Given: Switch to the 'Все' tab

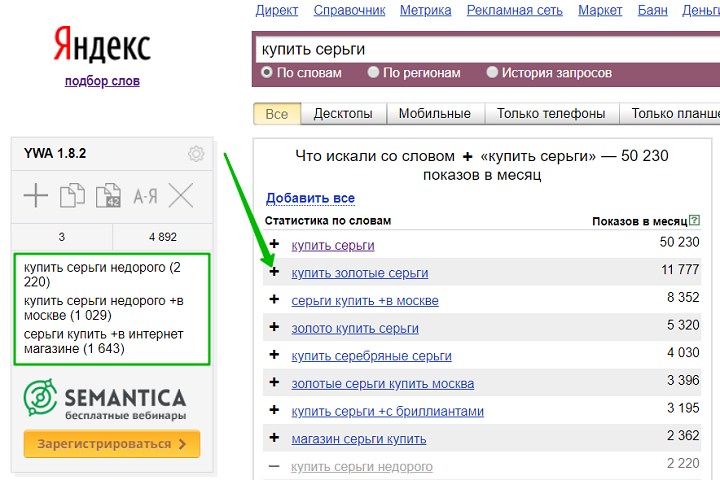Looking at the screenshot, I should click(x=277, y=113).
